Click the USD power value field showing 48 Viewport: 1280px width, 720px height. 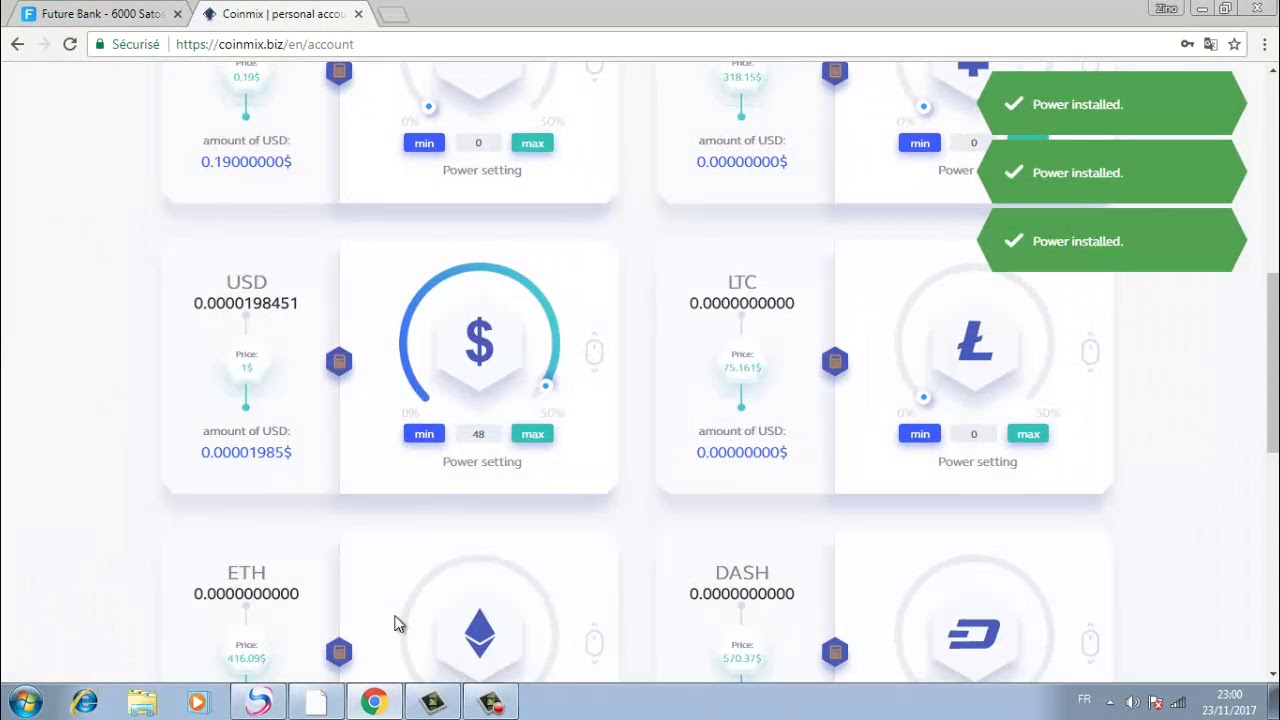coord(478,434)
